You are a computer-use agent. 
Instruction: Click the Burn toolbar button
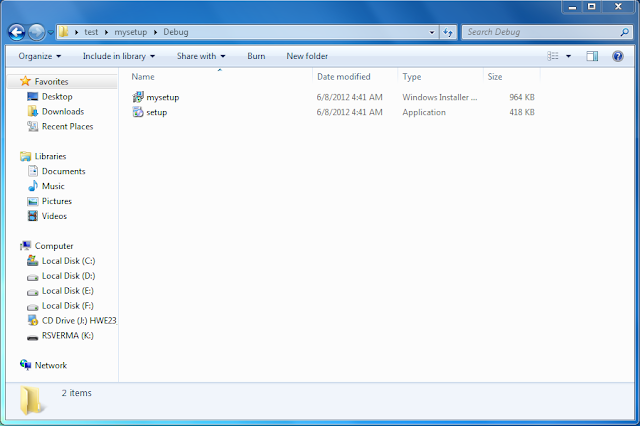(256, 56)
